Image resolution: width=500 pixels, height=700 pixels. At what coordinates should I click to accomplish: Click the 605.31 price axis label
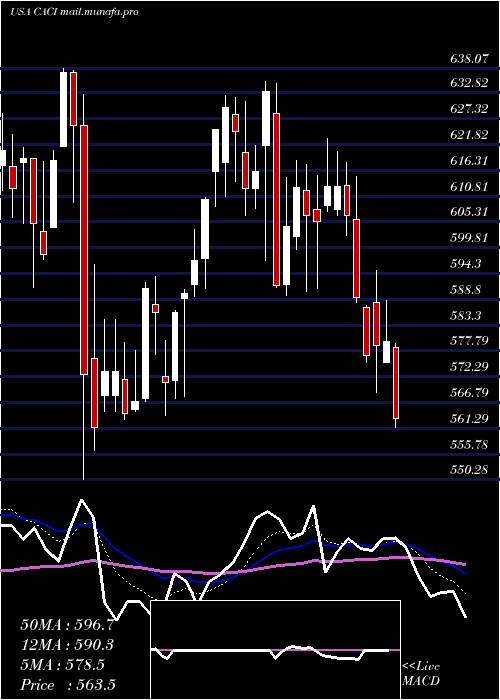point(468,211)
